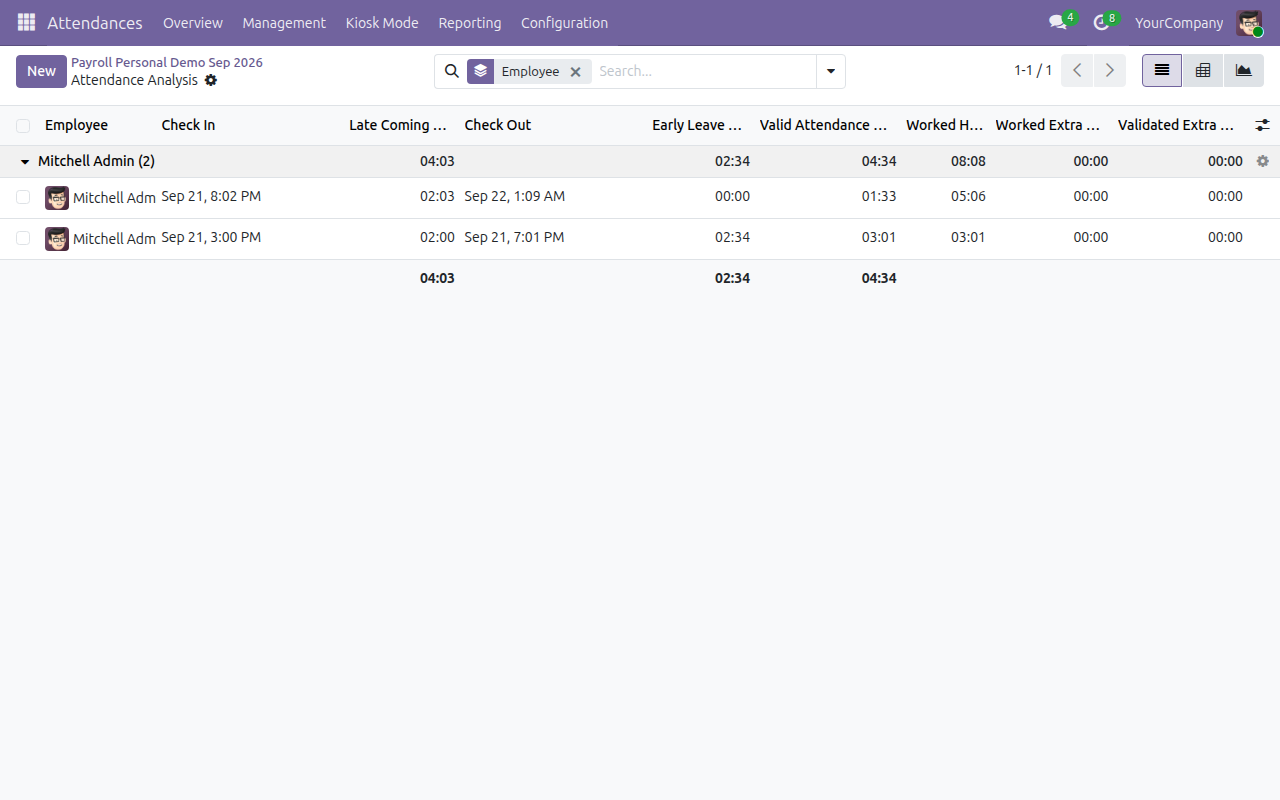The width and height of the screenshot is (1280, 800).
Task: Click the Attendances app title
Action: pos(95,22)
